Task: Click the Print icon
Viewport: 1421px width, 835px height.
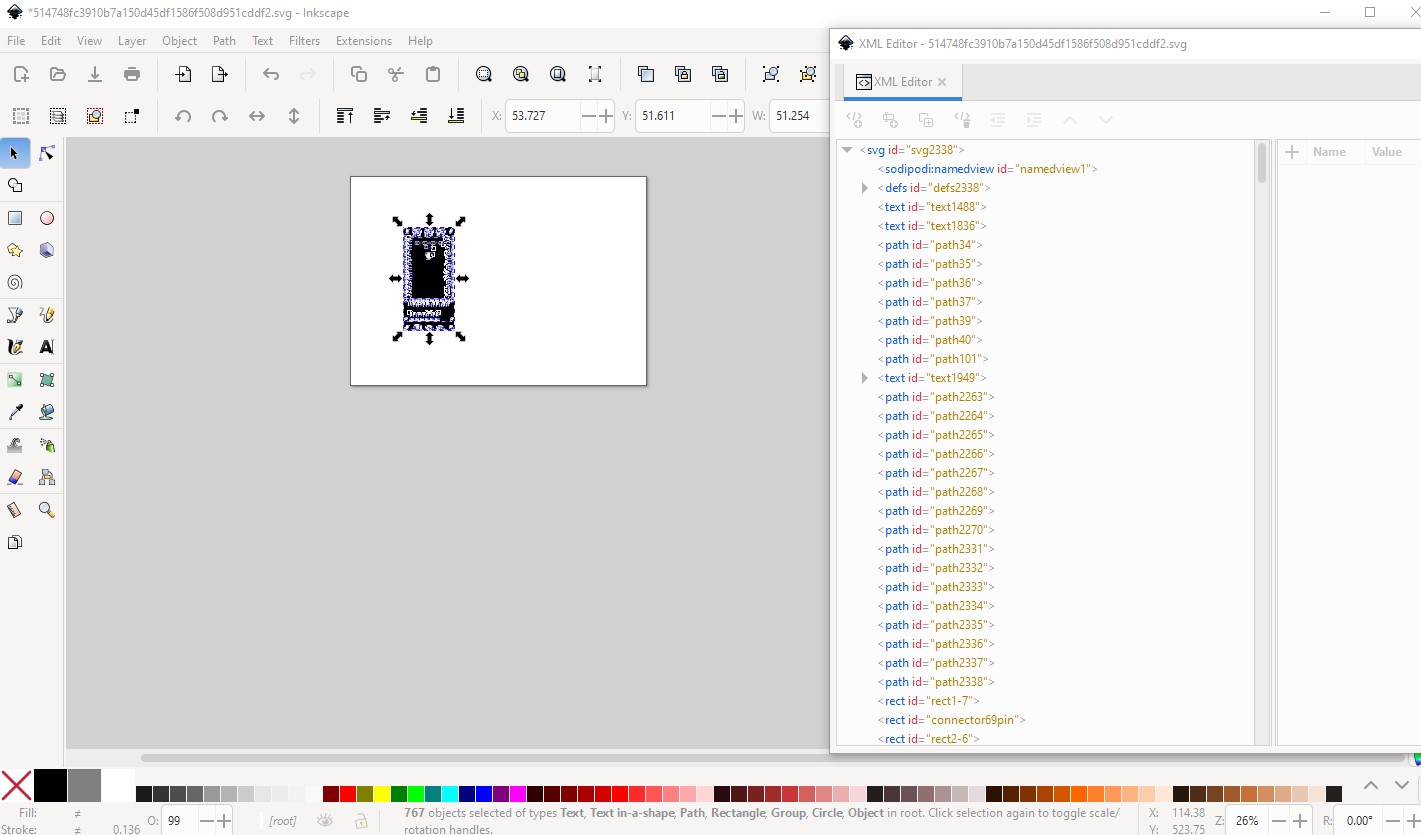Action: (132, 74)
